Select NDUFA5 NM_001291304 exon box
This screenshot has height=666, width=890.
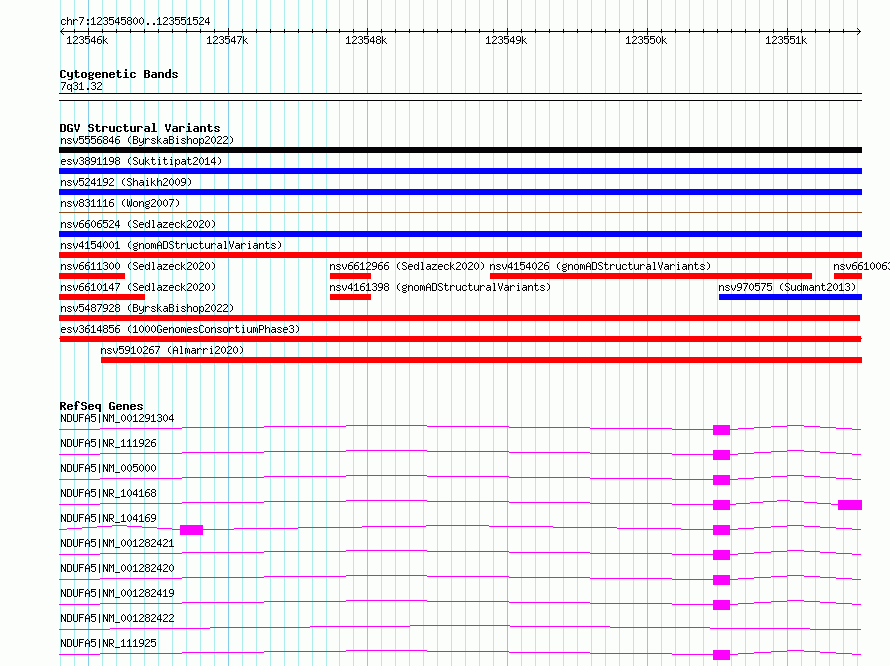(x=721, y=430)
